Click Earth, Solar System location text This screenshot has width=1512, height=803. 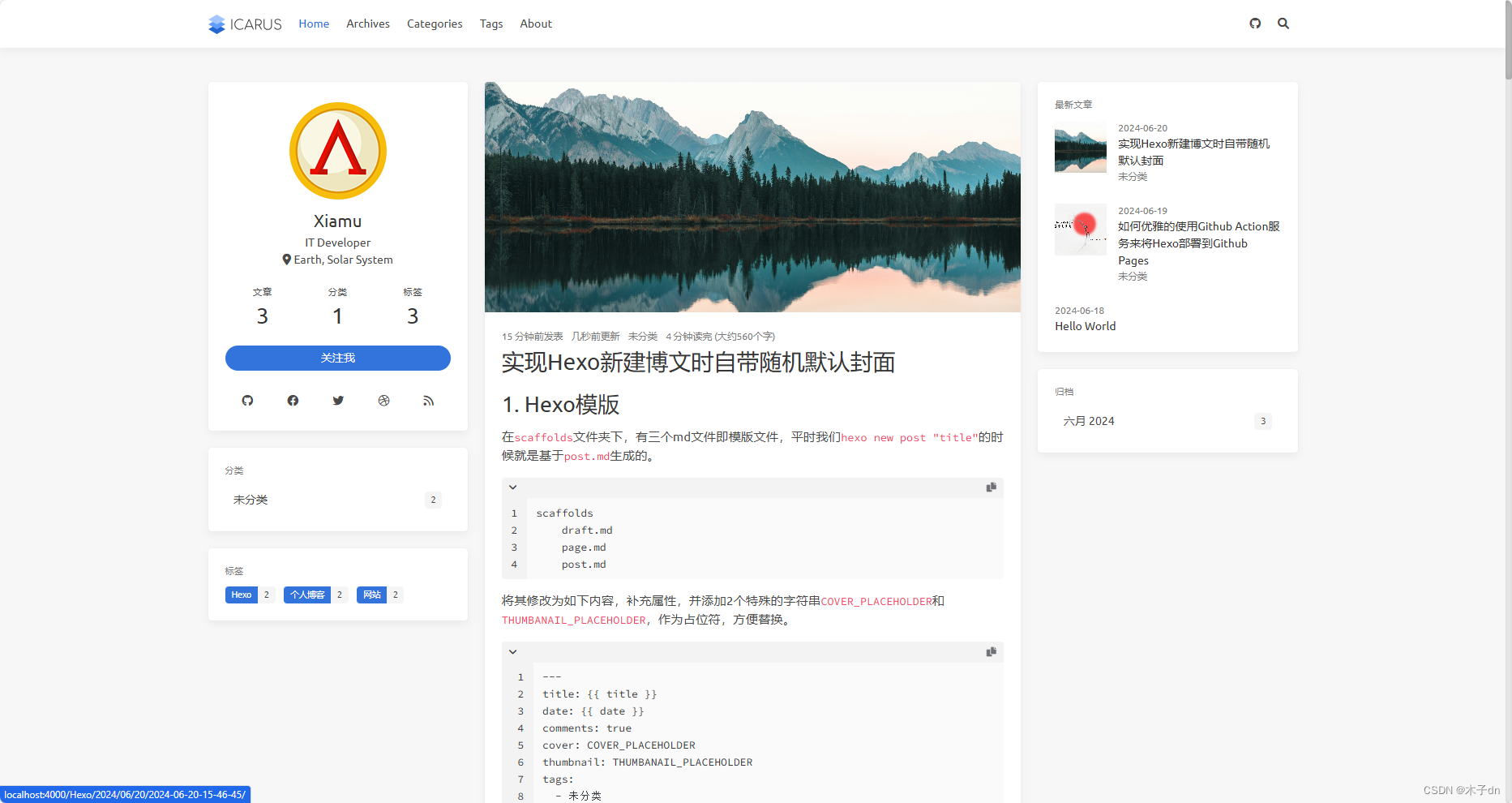[x=343, y=260]
